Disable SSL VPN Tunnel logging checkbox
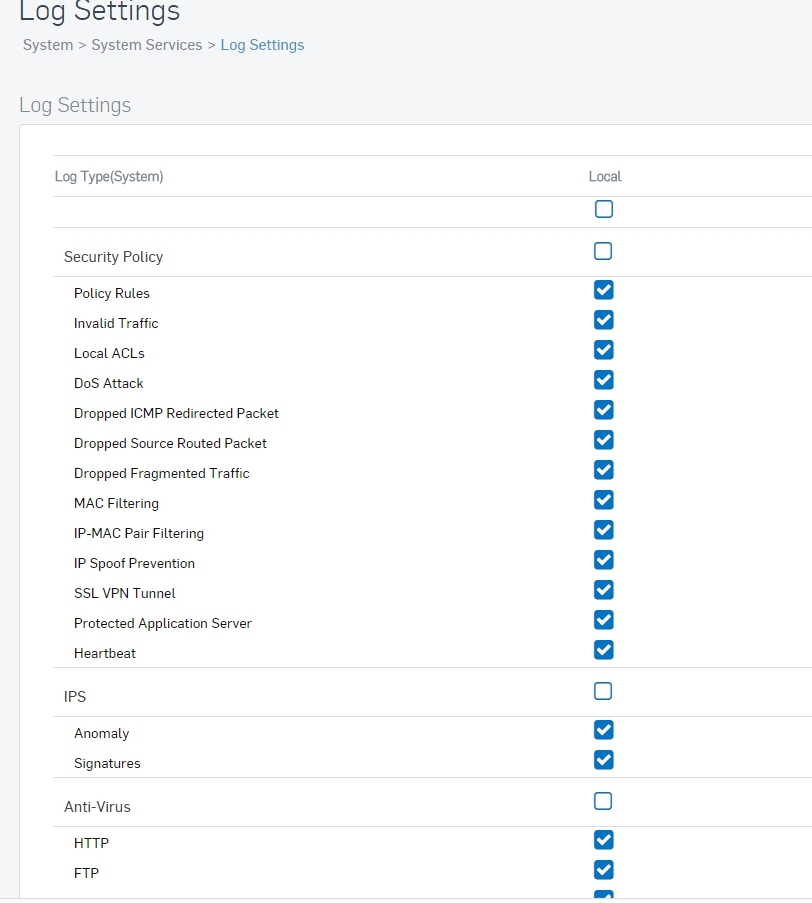Image resolution: width=812 pixels, height=903 pixels. click(604, 589)
